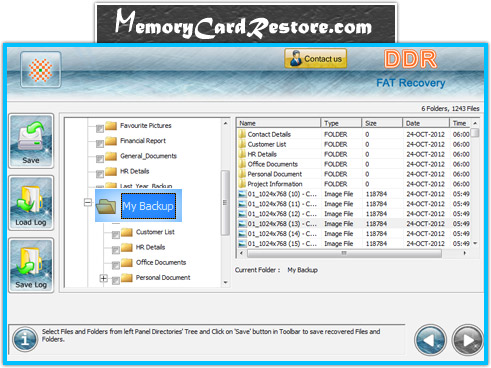491x368 pixels.
Task: Collapse the My Backup tree node
Action: tap(88, 202)
